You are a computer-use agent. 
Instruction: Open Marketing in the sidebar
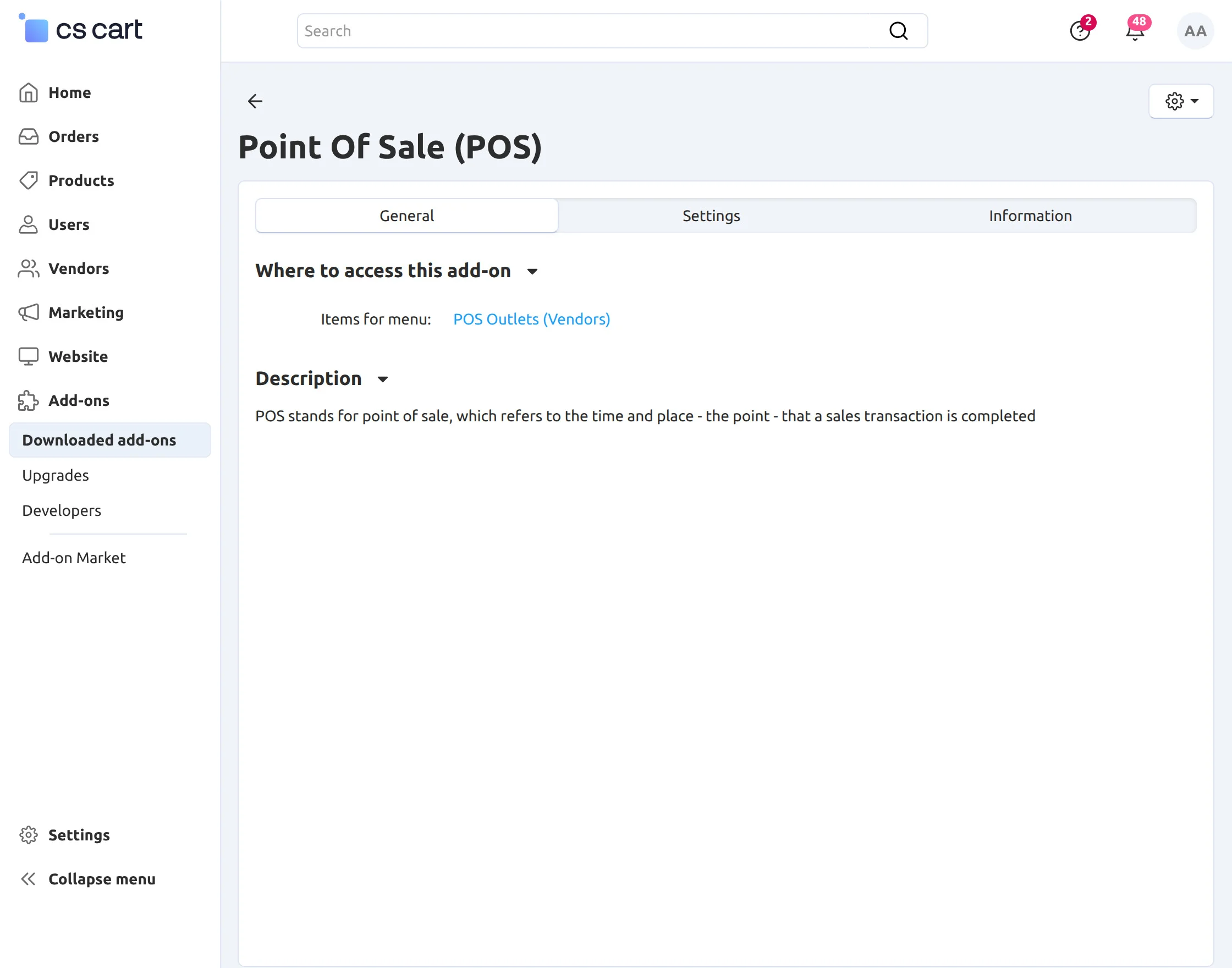tap(86, 312)
